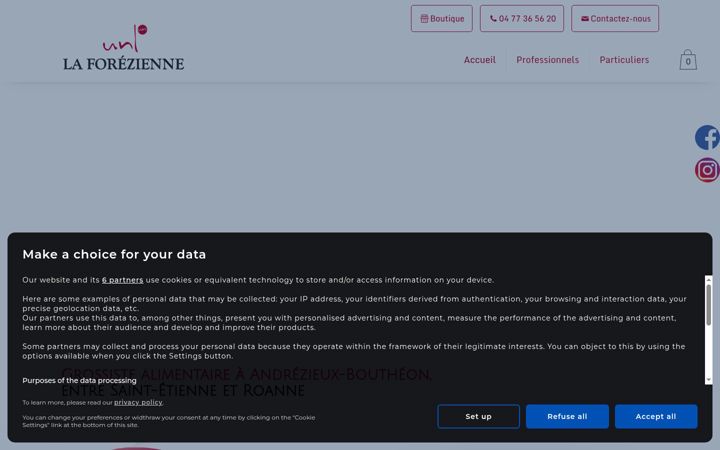Open the Instagram profile icon
This screenshot has width=720, height=450.
[x=707, y=170]
